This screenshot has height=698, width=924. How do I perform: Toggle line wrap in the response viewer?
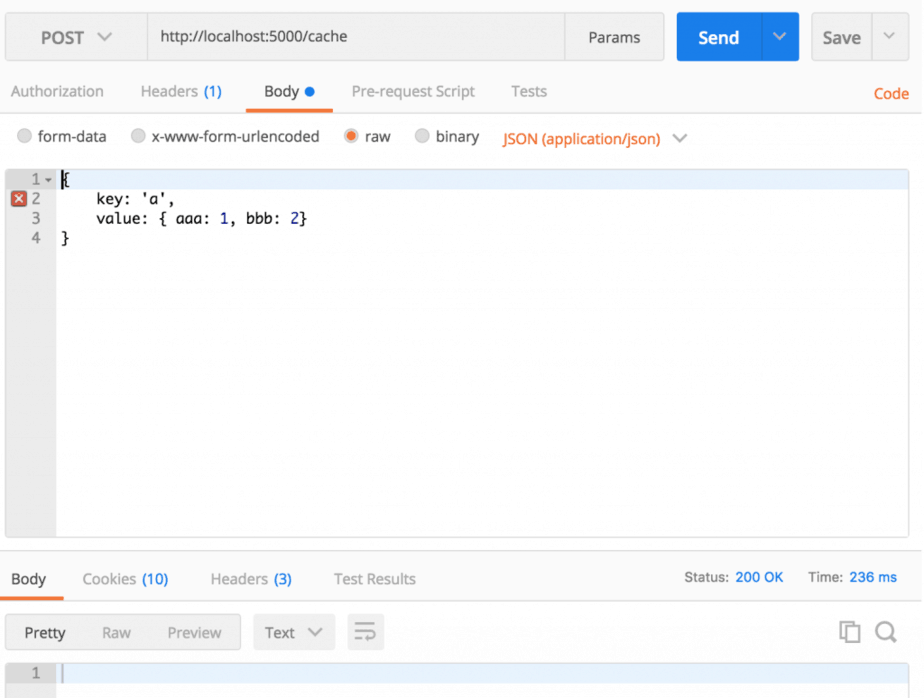coord(365,632)
